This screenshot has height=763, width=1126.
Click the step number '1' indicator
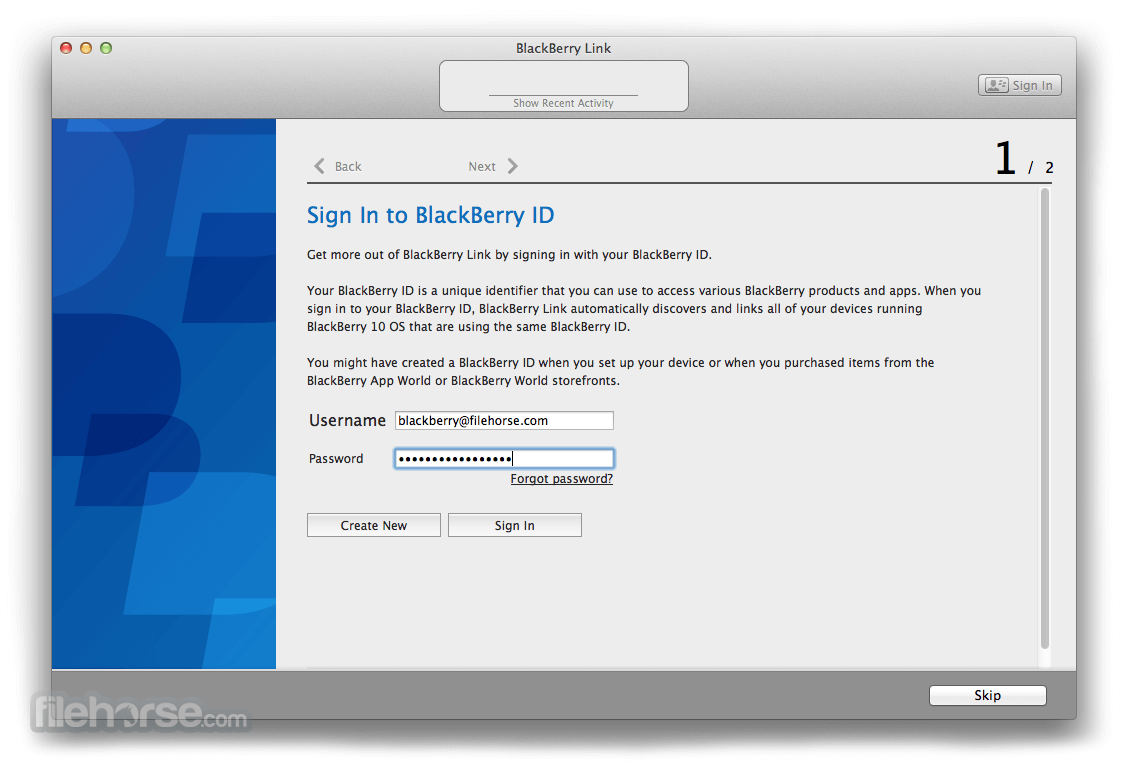tap(1005, 158)
